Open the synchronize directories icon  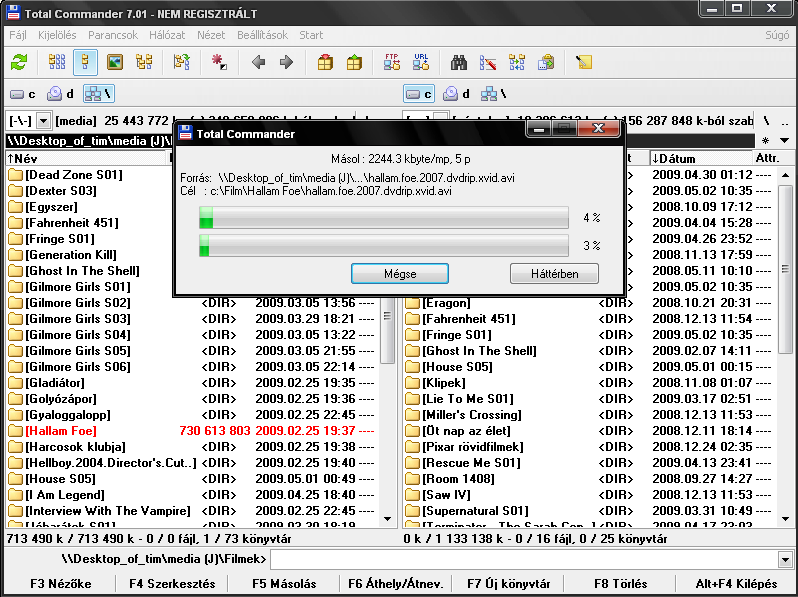[x=517, y=63]
